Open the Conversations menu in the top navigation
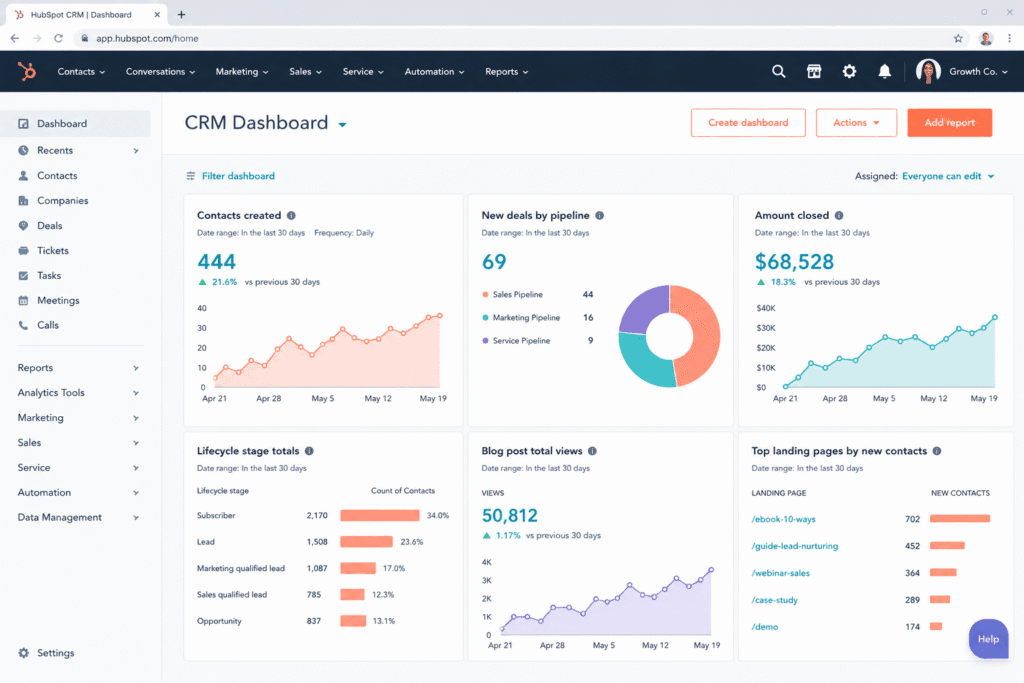This screenshot has width=1024, height=683. [160, 72]
